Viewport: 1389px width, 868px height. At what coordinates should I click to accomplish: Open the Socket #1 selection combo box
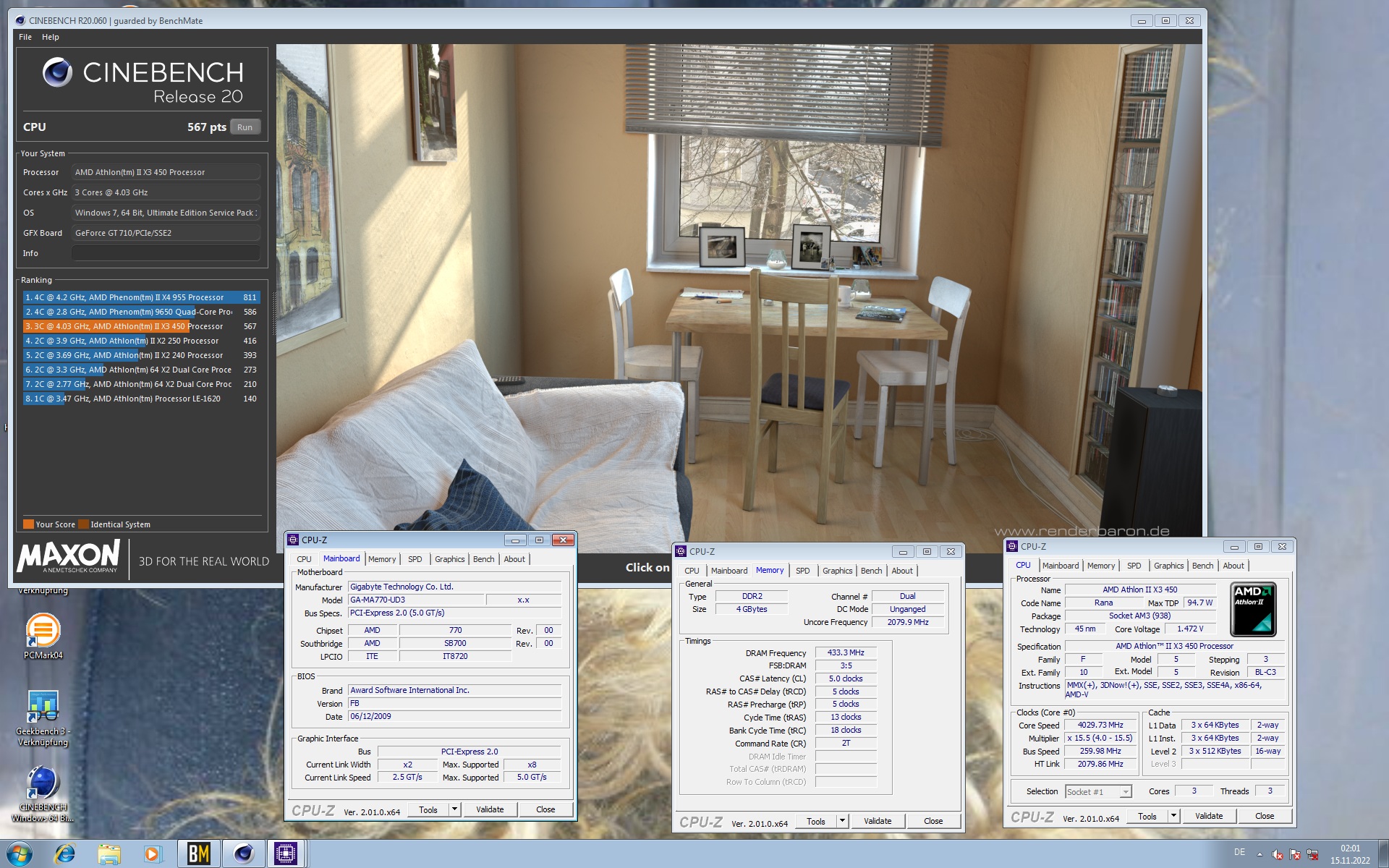[x=1098, y=792]
